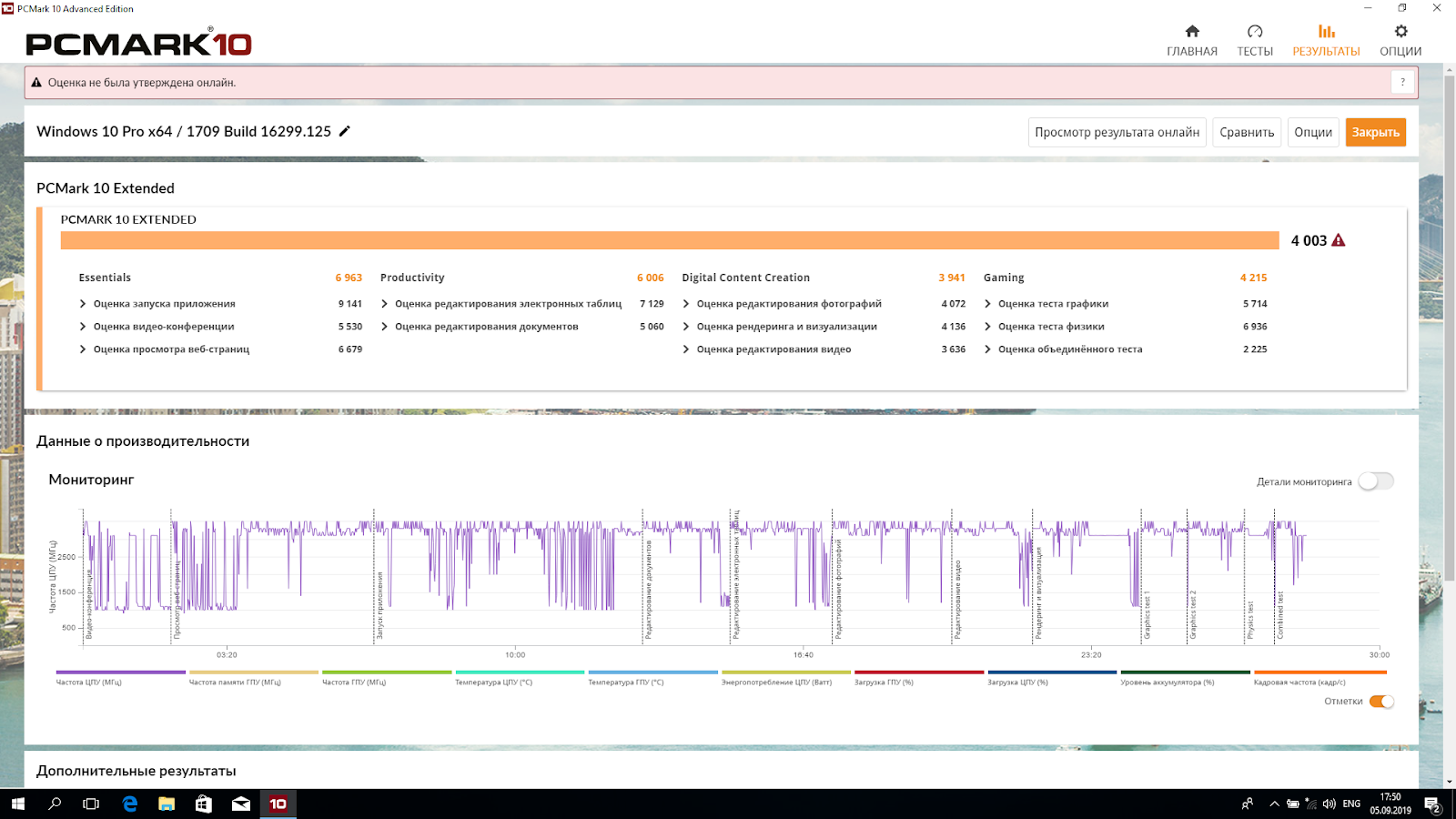Viewport: 1456px width, 819px height.
Task: Show hidden system tray icons
Action: click(x=1274, y=804)
